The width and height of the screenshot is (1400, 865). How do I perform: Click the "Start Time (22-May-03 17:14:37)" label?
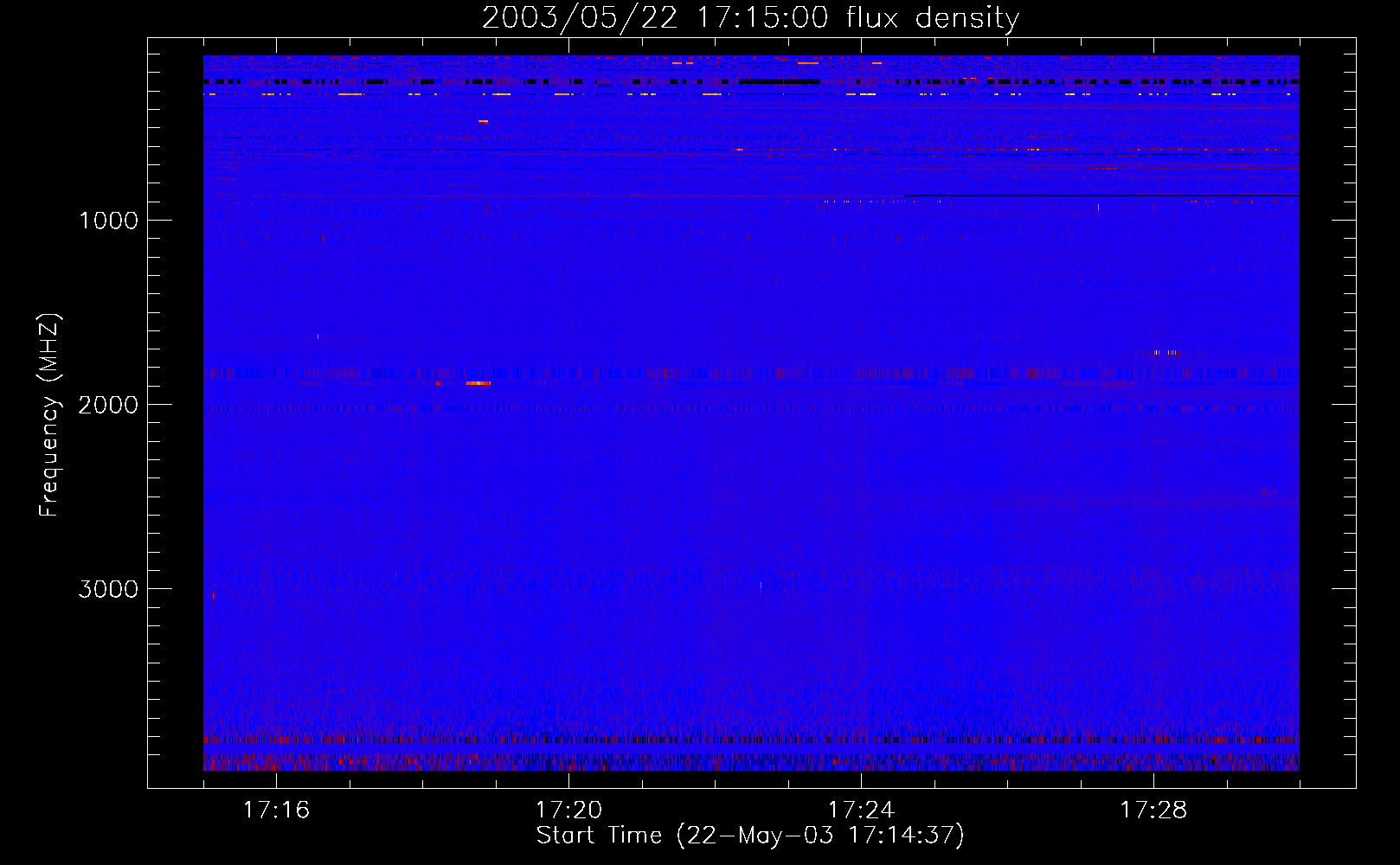click(x=750, y=836)
